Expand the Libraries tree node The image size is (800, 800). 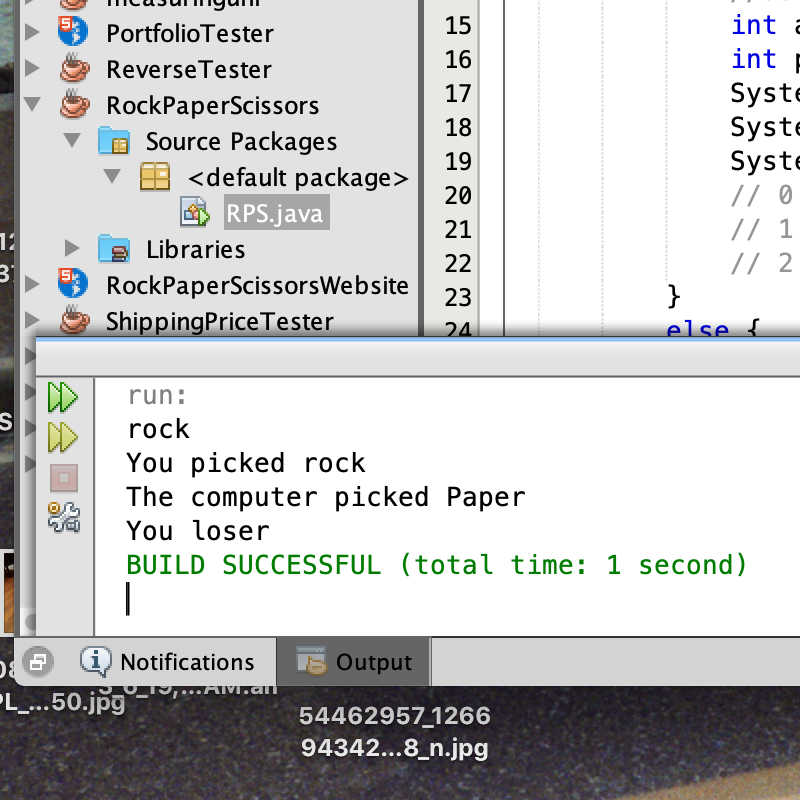click(x=72, y=249)
